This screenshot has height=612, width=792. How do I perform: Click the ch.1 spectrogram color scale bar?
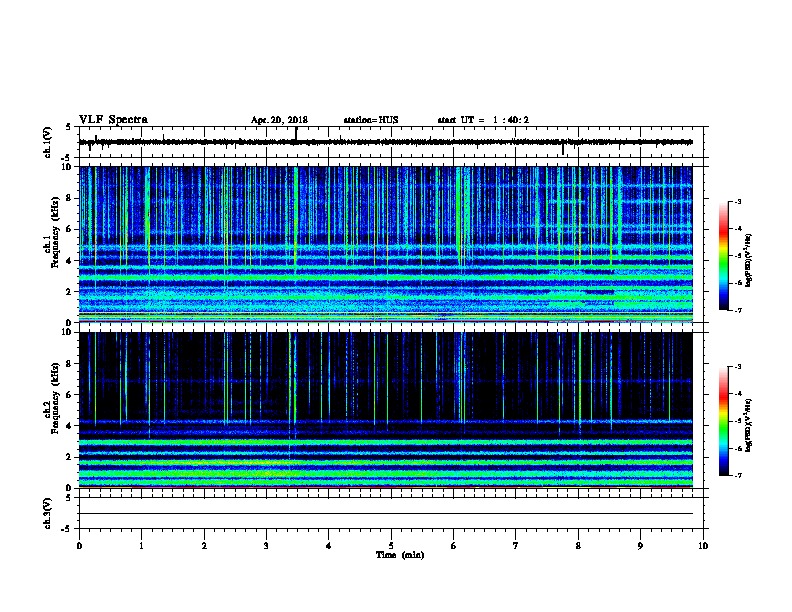click(x=724, y=256)
